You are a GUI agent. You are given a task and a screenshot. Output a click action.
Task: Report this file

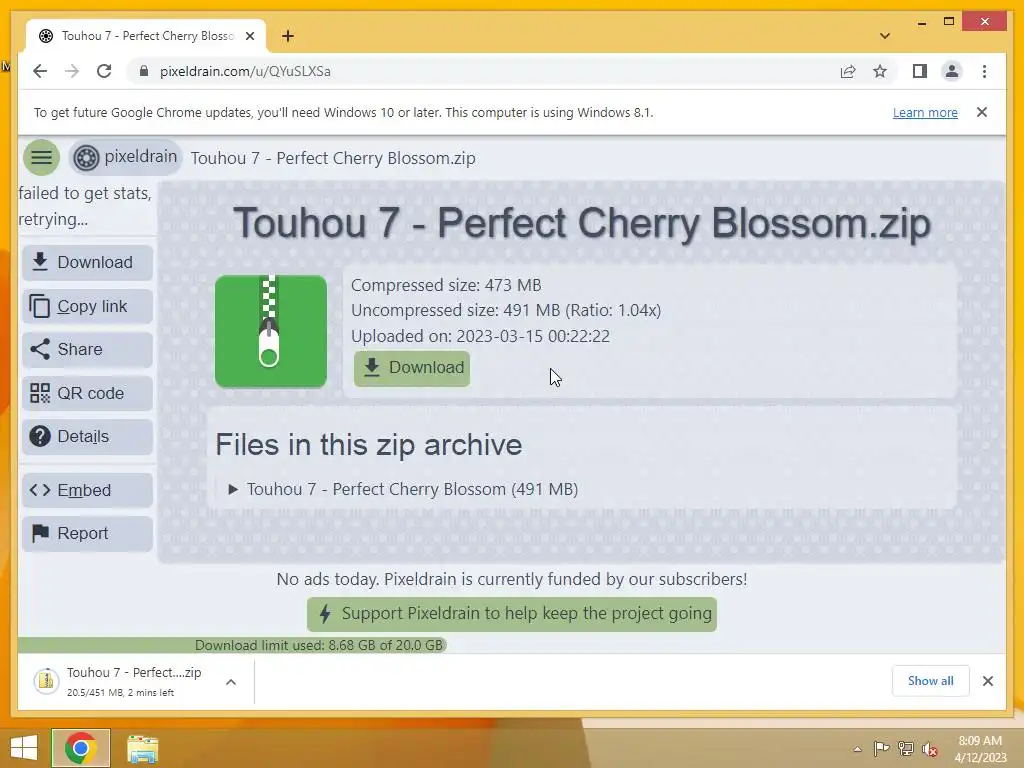coord(88,534)
